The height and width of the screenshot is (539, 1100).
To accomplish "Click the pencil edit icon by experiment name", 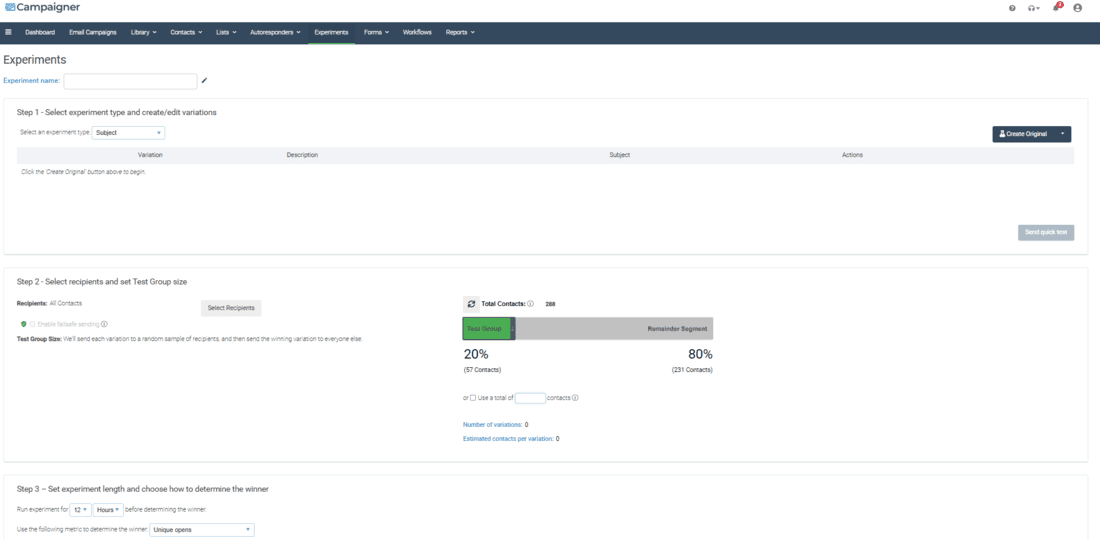I will (x=205, y=81).
